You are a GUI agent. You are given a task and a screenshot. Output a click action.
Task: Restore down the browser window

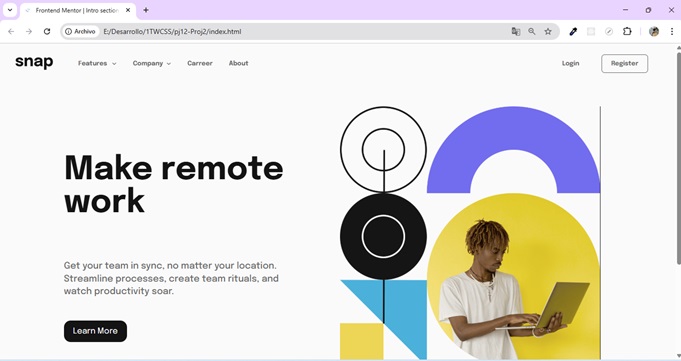648,10
